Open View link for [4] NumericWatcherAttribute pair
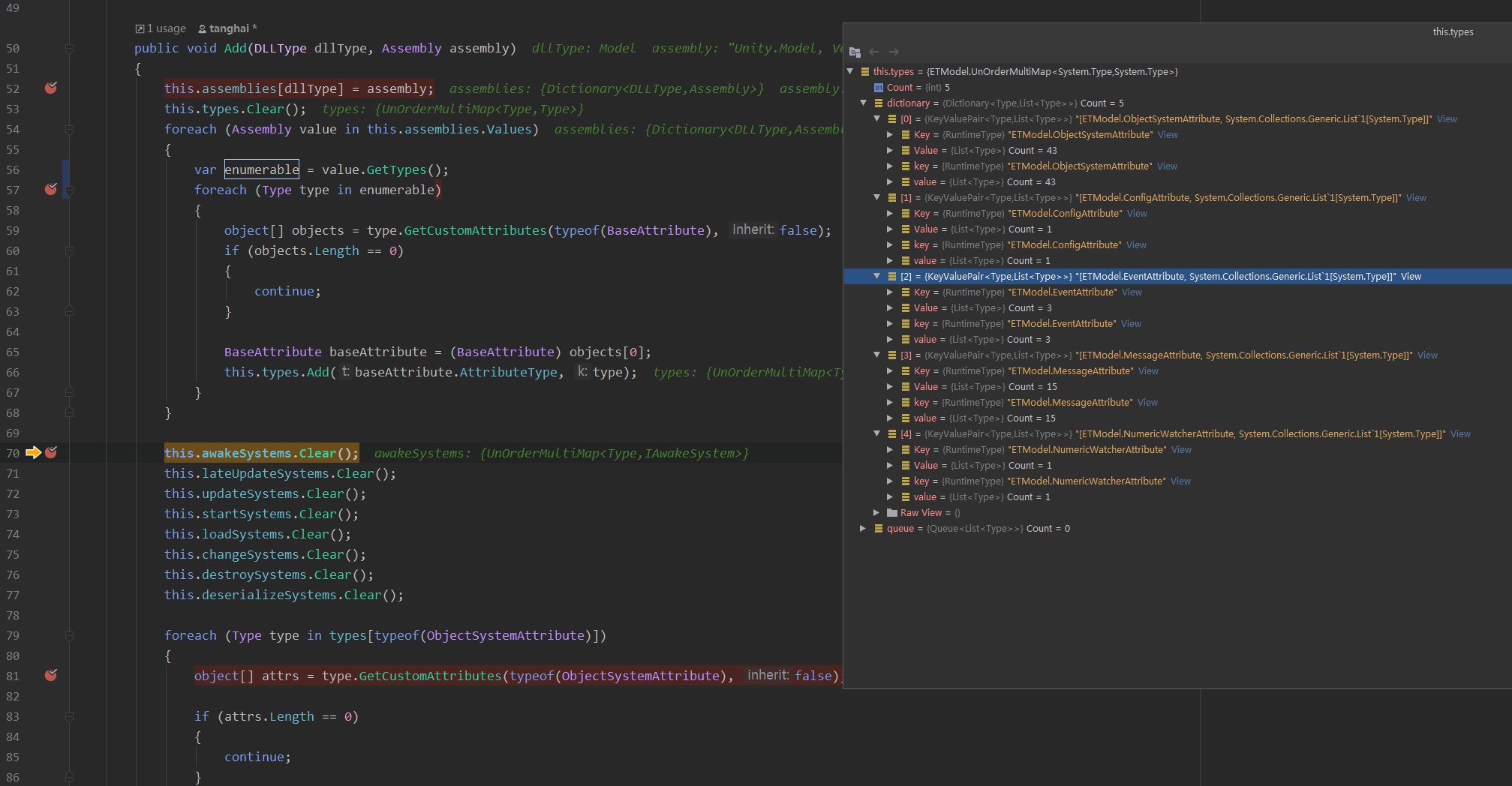This screenshot has height=786, width=1512. [1460, 433]
